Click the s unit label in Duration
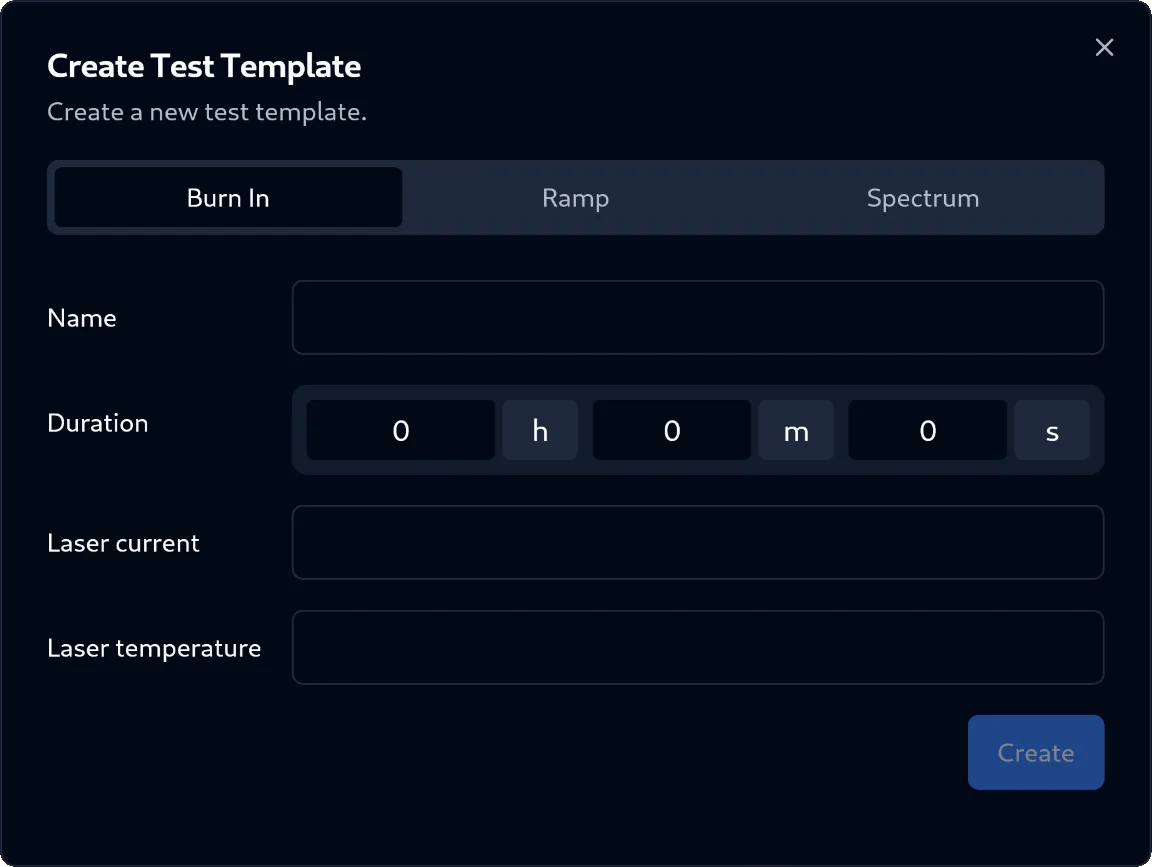Image resolution: width=1152 pixels, height=867 pixels. pos(1052,430)
